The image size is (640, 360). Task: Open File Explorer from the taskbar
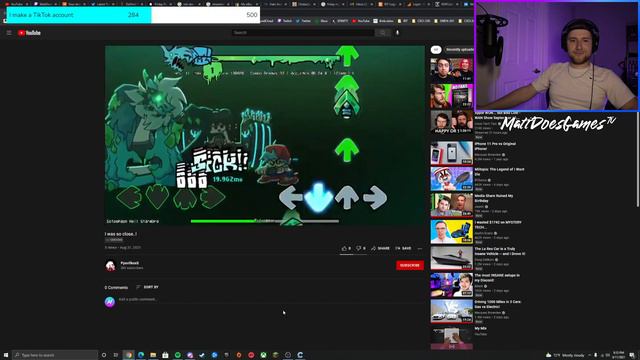point(153,355)
